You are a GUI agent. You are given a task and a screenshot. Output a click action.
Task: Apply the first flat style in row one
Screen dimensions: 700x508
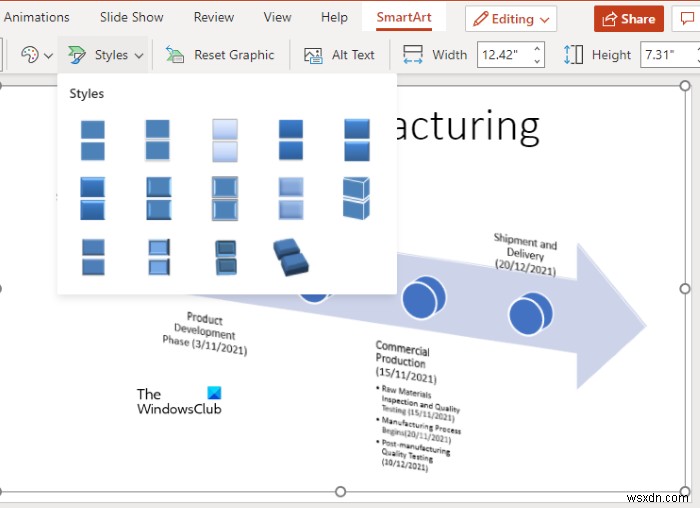(93, 140)
